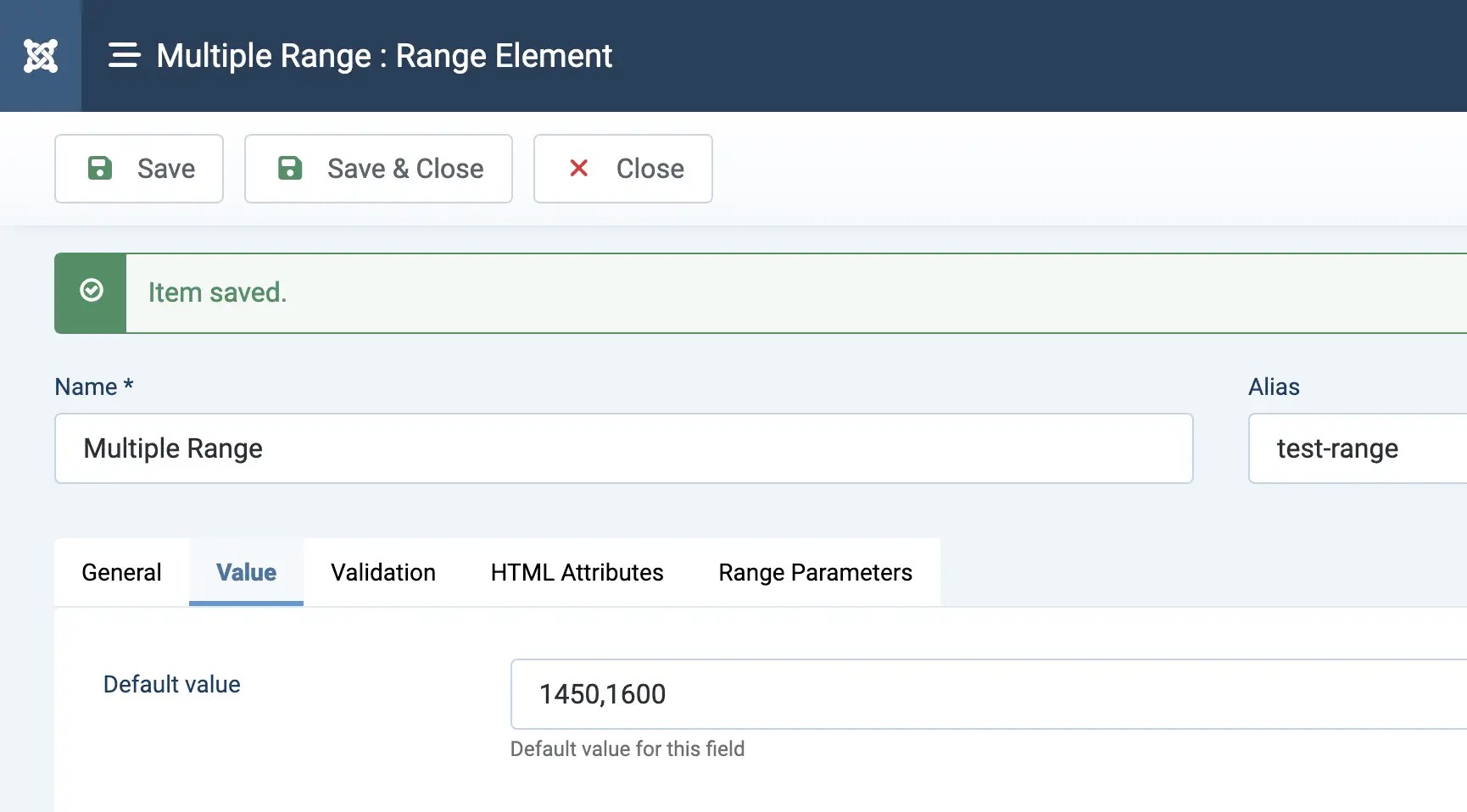Viewport: 1467px width, 812px height.
Task: Click the "Default value for this field" hint
Action: tap(628, 748)
